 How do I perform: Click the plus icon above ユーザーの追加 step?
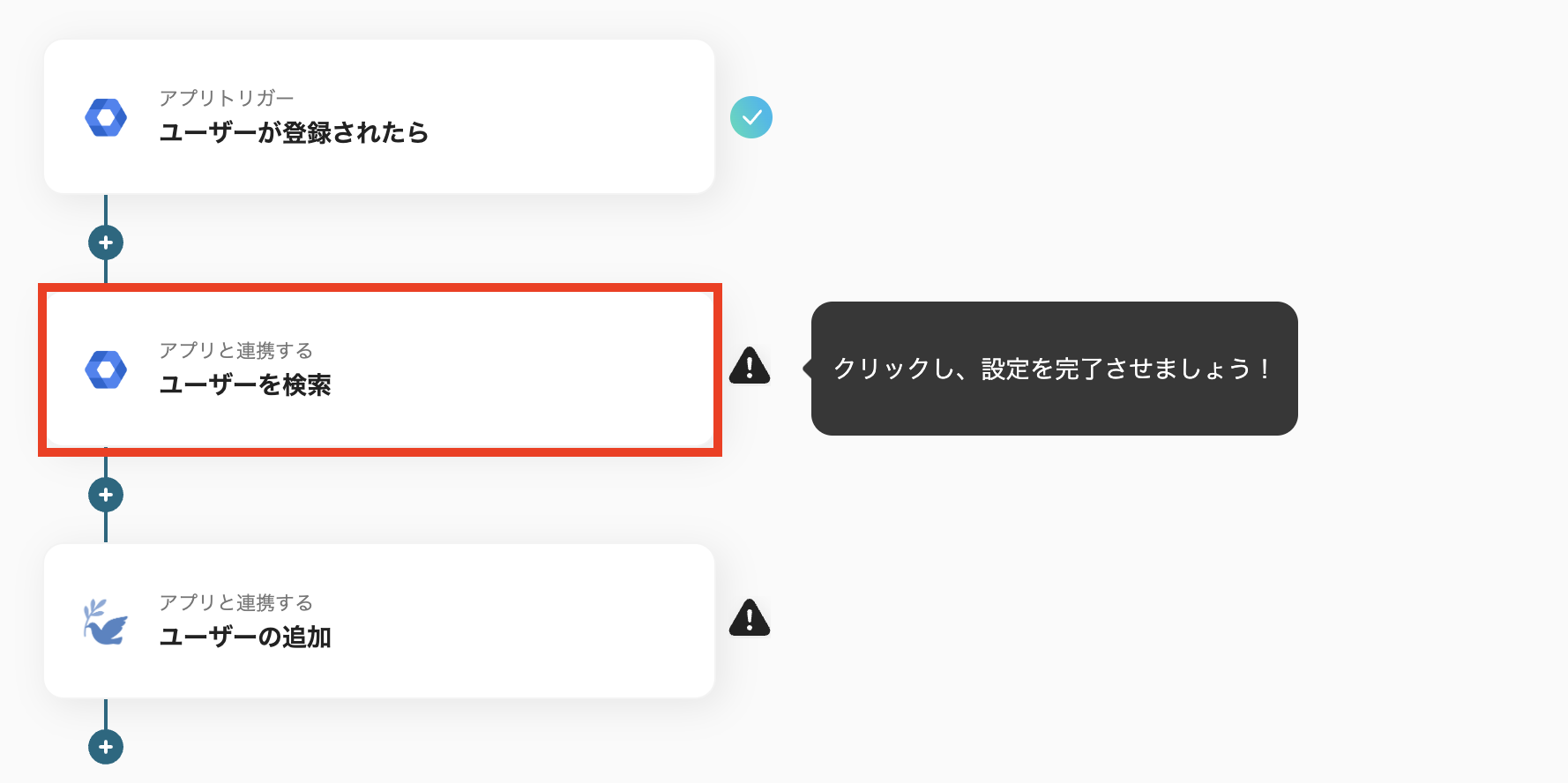[x=105, y=494]
